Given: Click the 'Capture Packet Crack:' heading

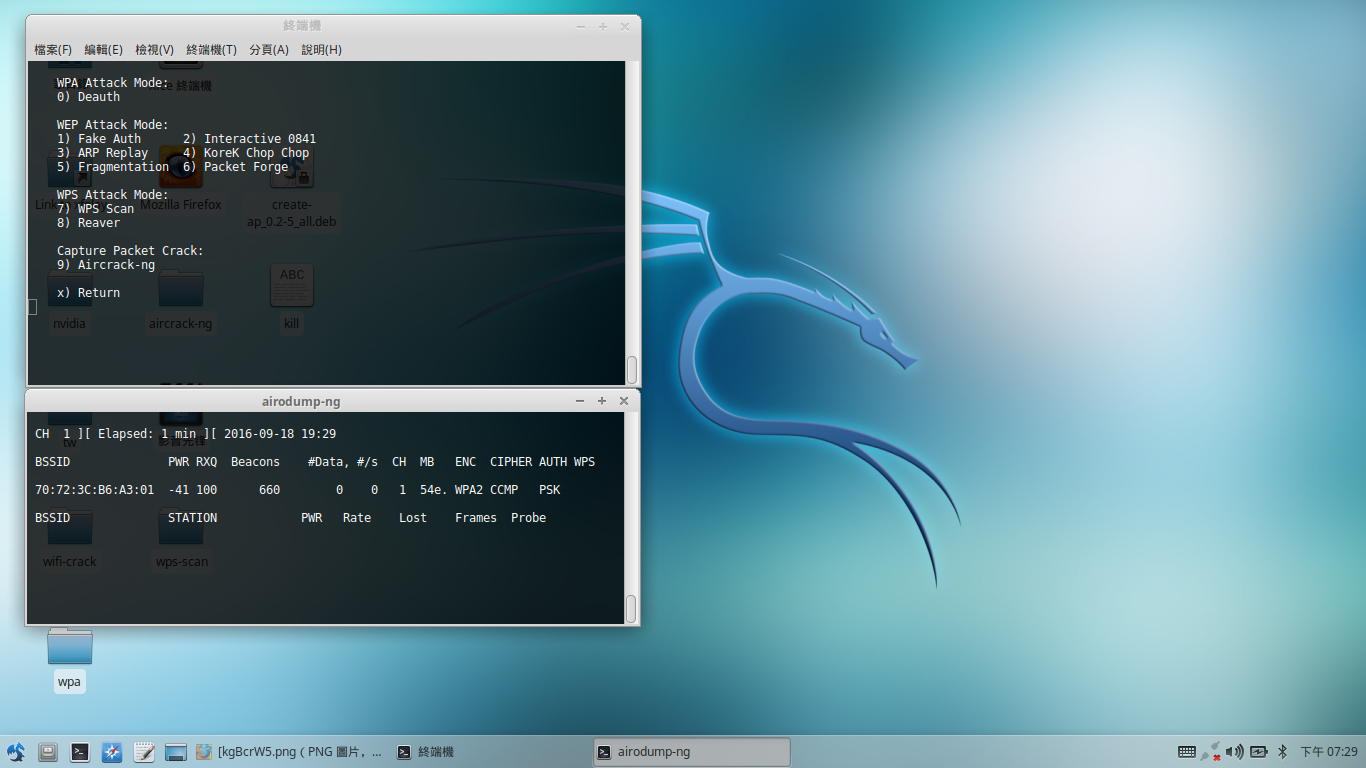Looking at the screenshot, I should pyautogui.click(x=130, y=251).
